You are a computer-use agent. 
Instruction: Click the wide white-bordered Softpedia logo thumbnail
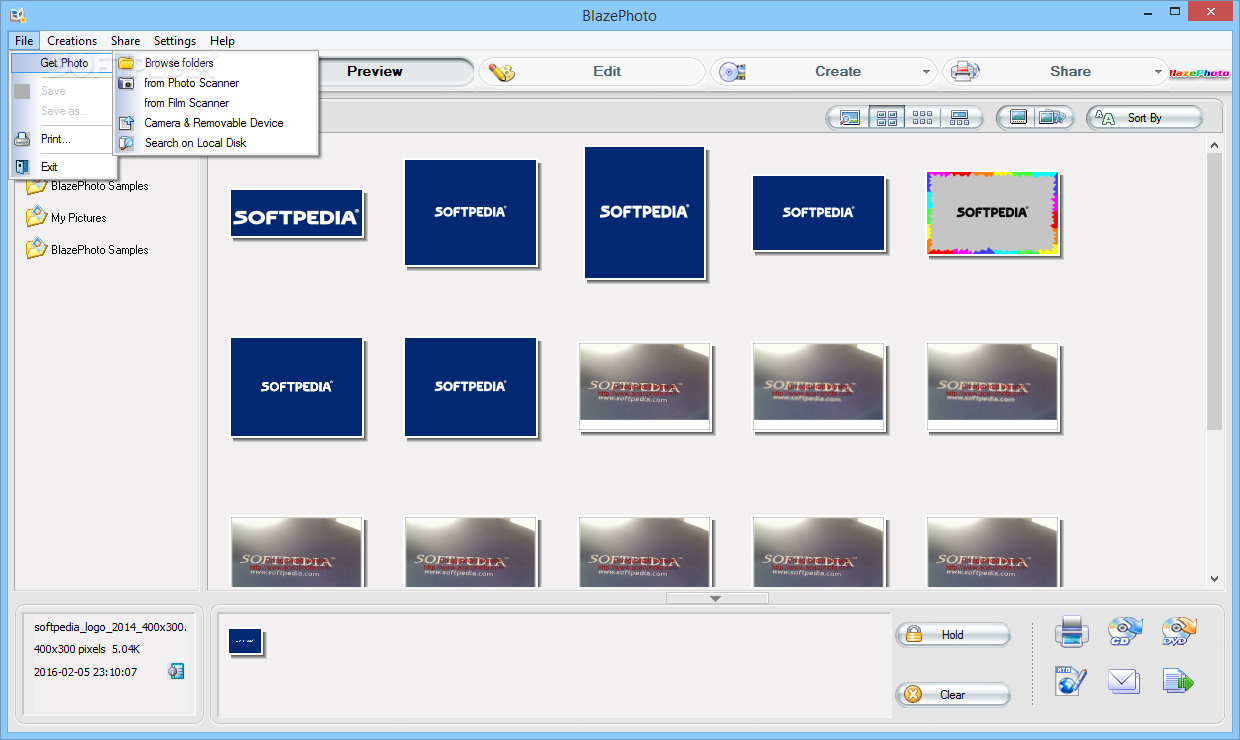297,213
